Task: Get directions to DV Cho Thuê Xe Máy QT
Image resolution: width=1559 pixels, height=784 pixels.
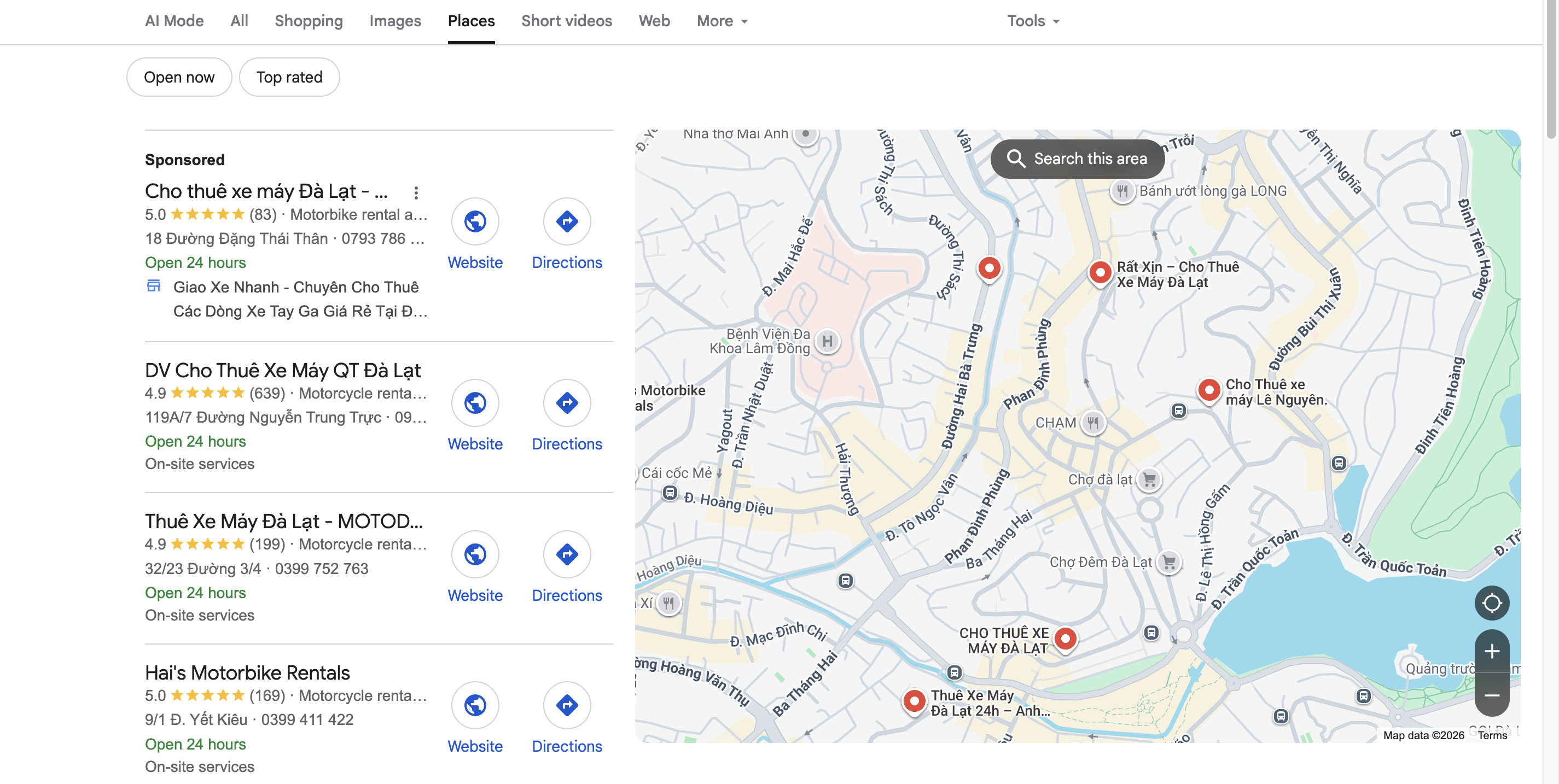Action: tap(567, 403)
